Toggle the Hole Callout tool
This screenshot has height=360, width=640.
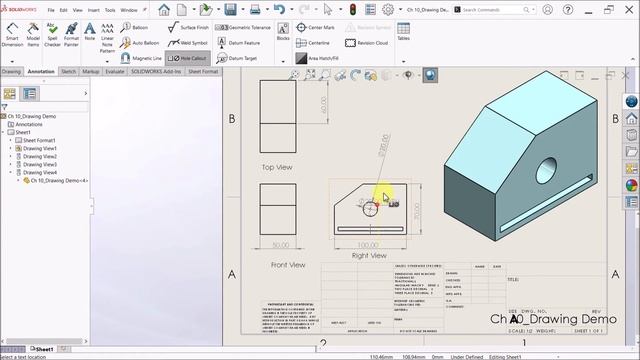tap(188, 58)
